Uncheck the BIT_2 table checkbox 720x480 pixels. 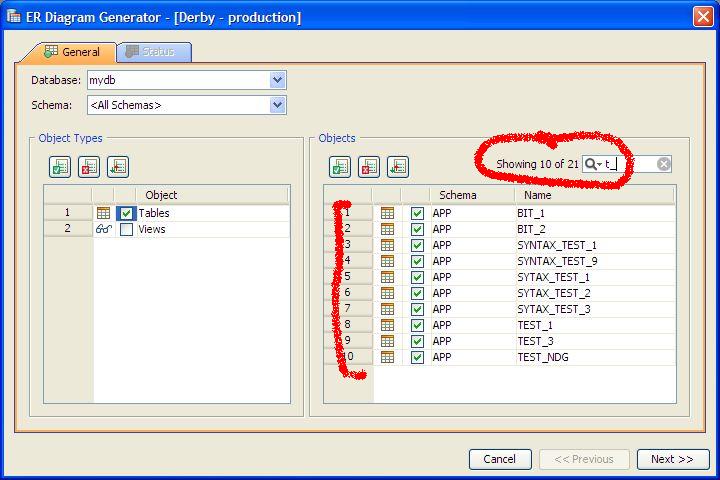point(417,229)
